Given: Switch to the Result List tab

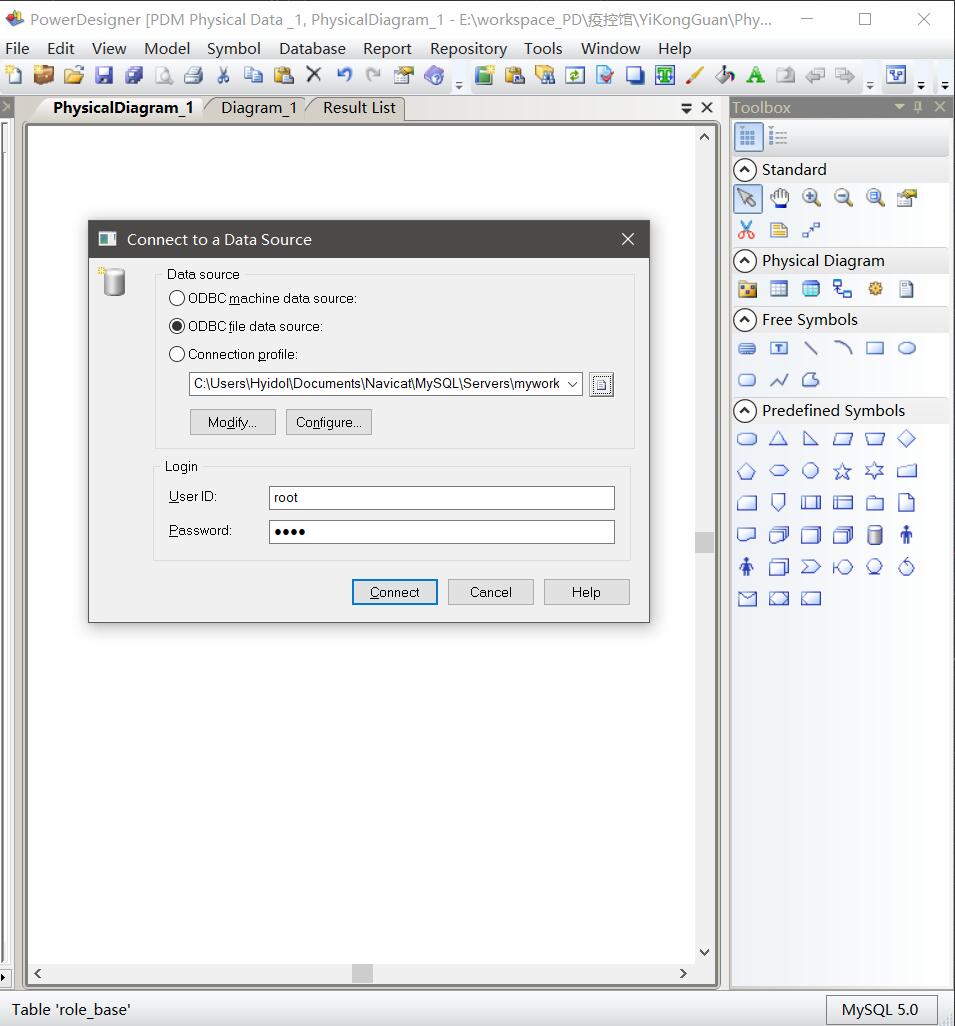Looking at the screenshot, I should [x=359, y=108].
